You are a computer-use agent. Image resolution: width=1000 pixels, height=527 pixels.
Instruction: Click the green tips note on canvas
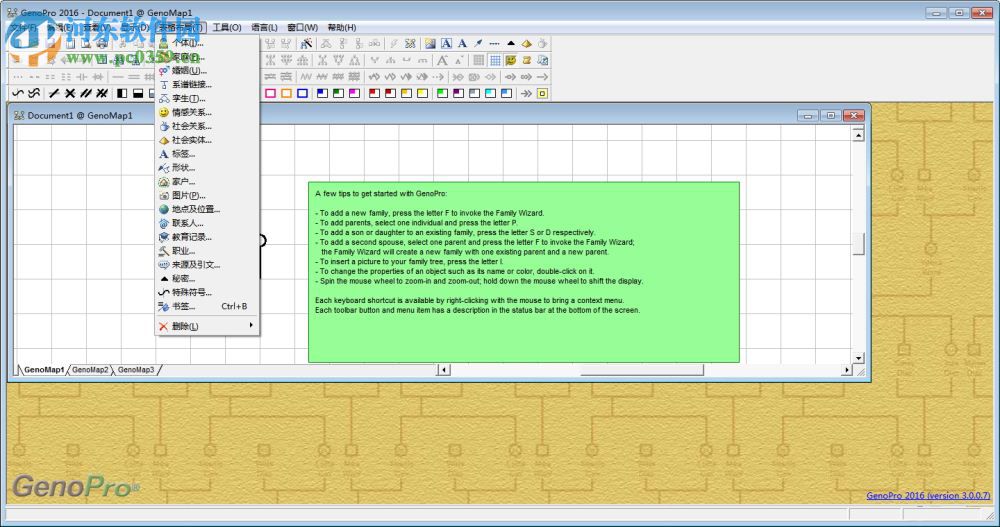click(x=524, y=272)
